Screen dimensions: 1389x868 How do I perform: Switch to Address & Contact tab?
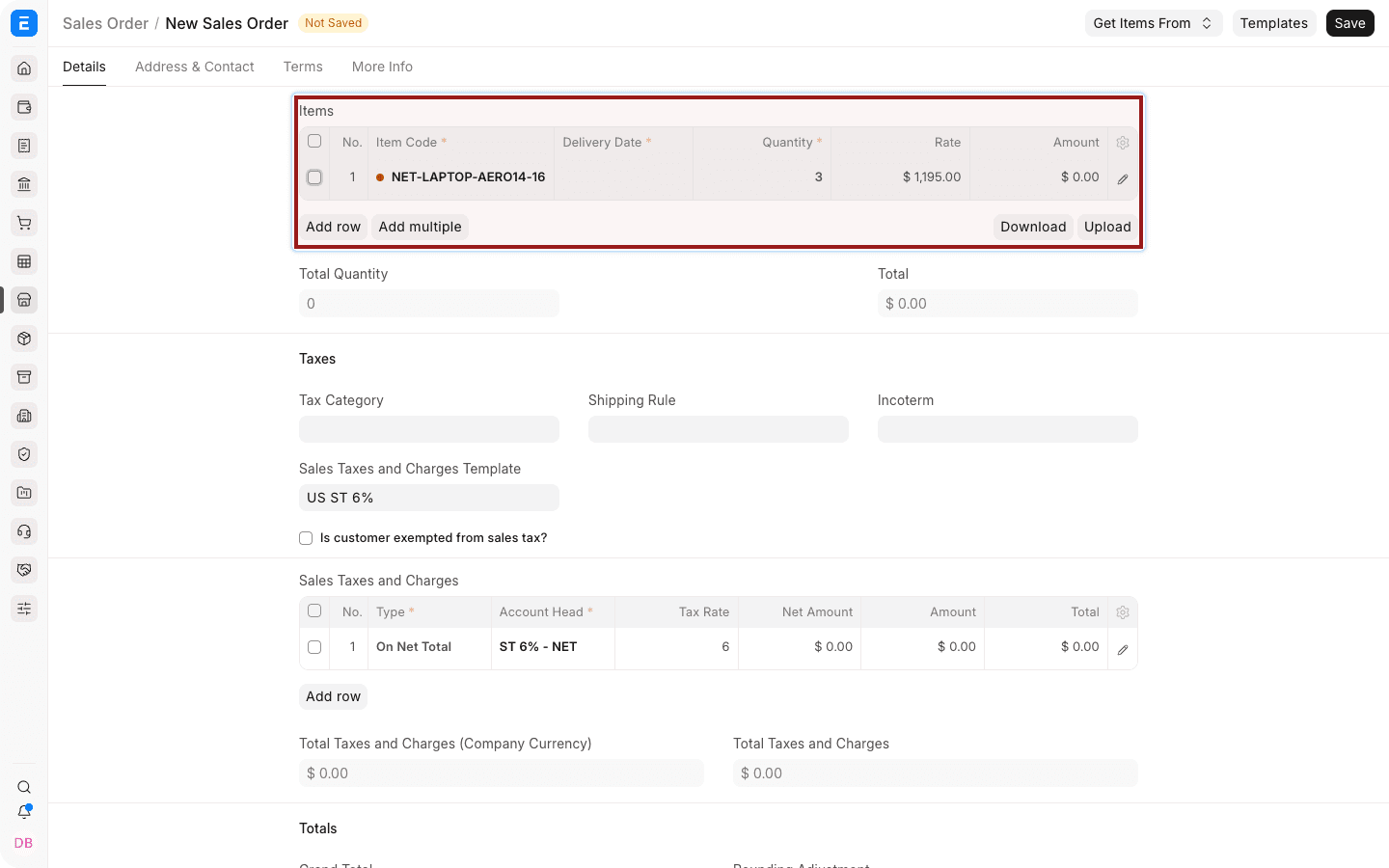[x=195, y=67]
